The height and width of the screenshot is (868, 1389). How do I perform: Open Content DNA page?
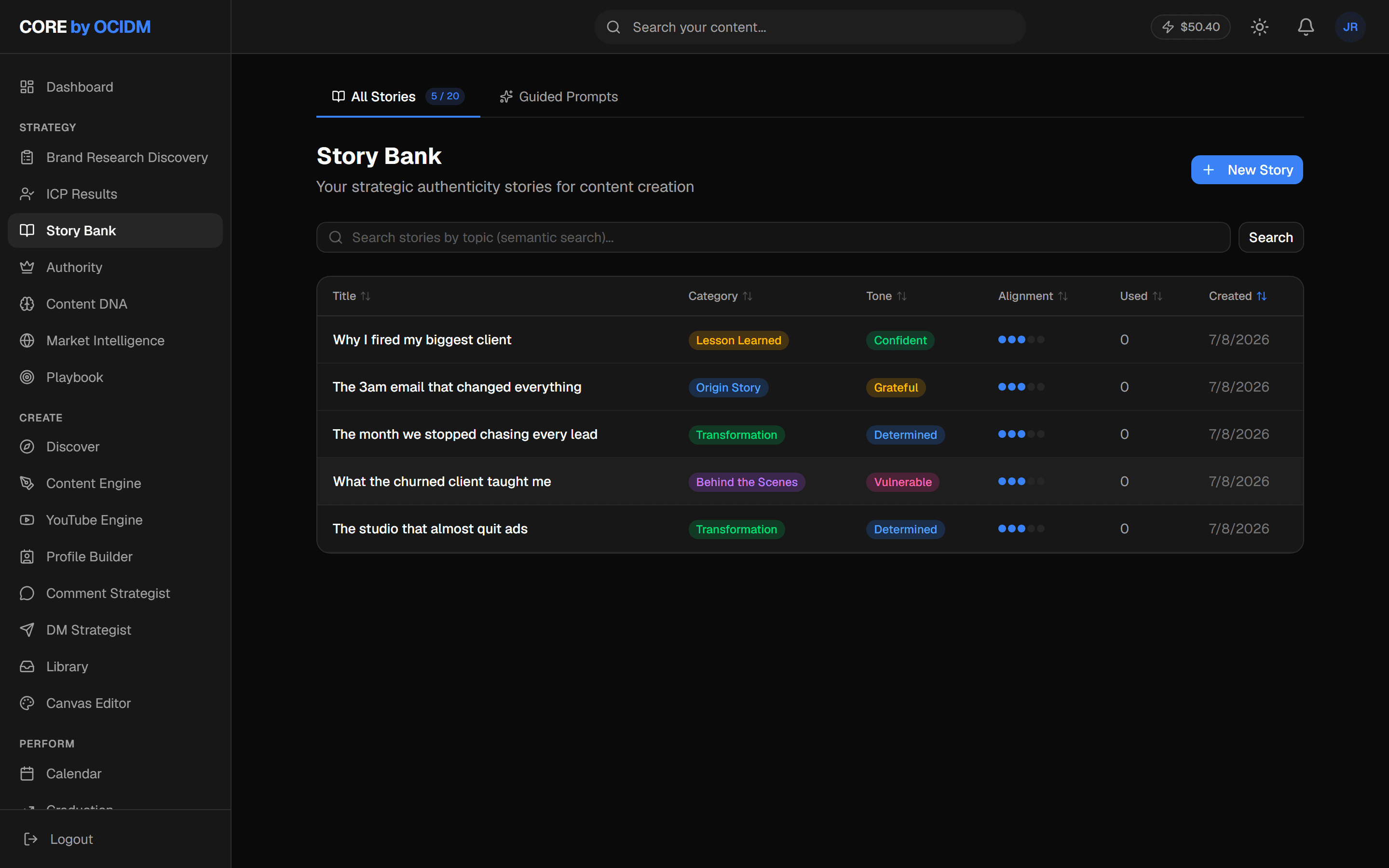[115, 304]
